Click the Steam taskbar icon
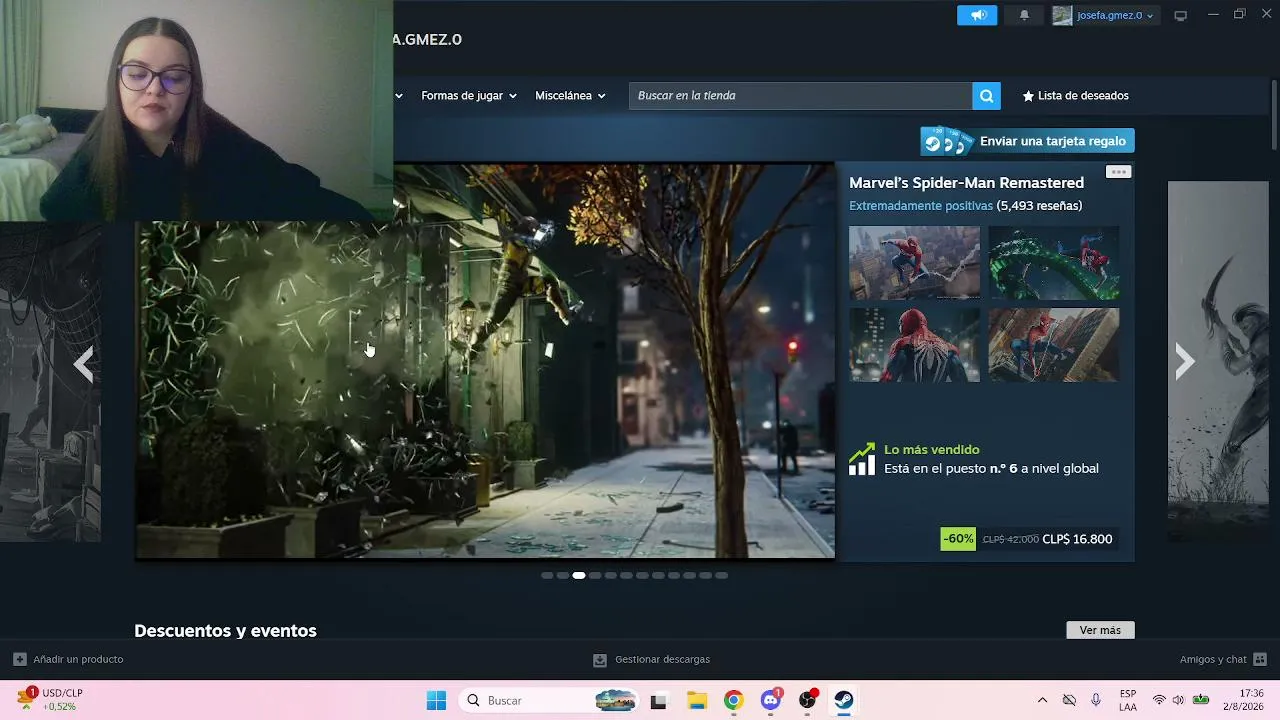This screenshot has width=1280, height=720. [844, 700]
